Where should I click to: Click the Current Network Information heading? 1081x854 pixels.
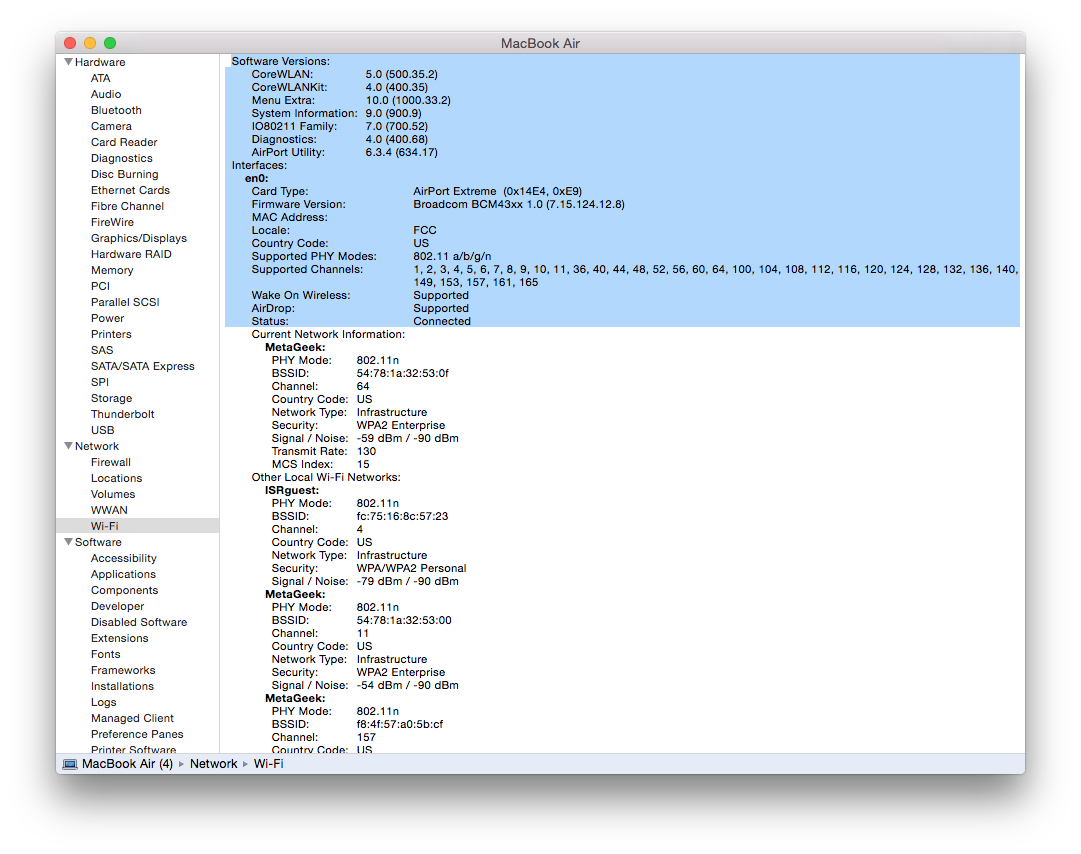click(x=328, y=334)
